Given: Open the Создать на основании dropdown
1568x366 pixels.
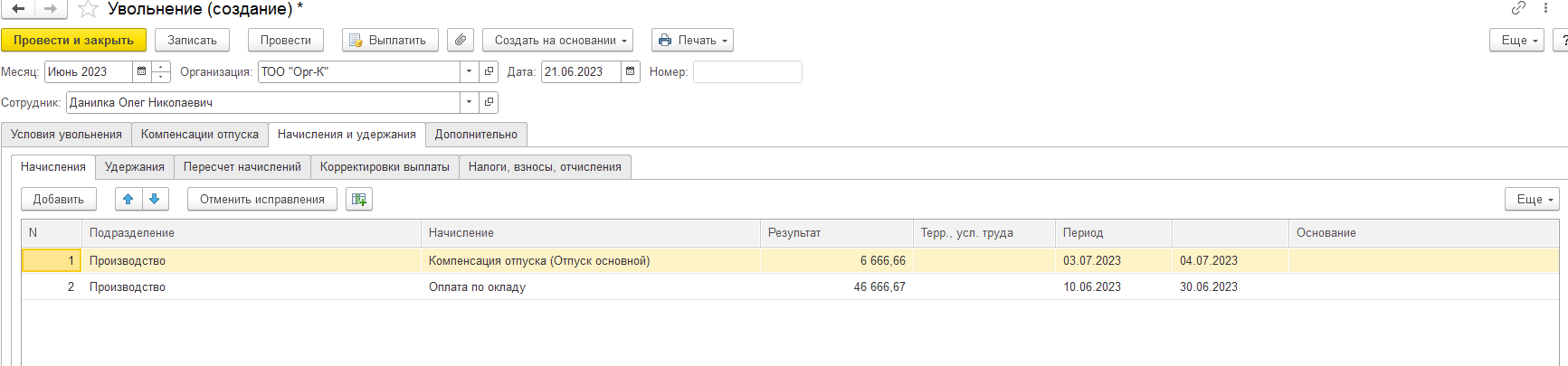Looking at the screenshot, I should [557, 41].
